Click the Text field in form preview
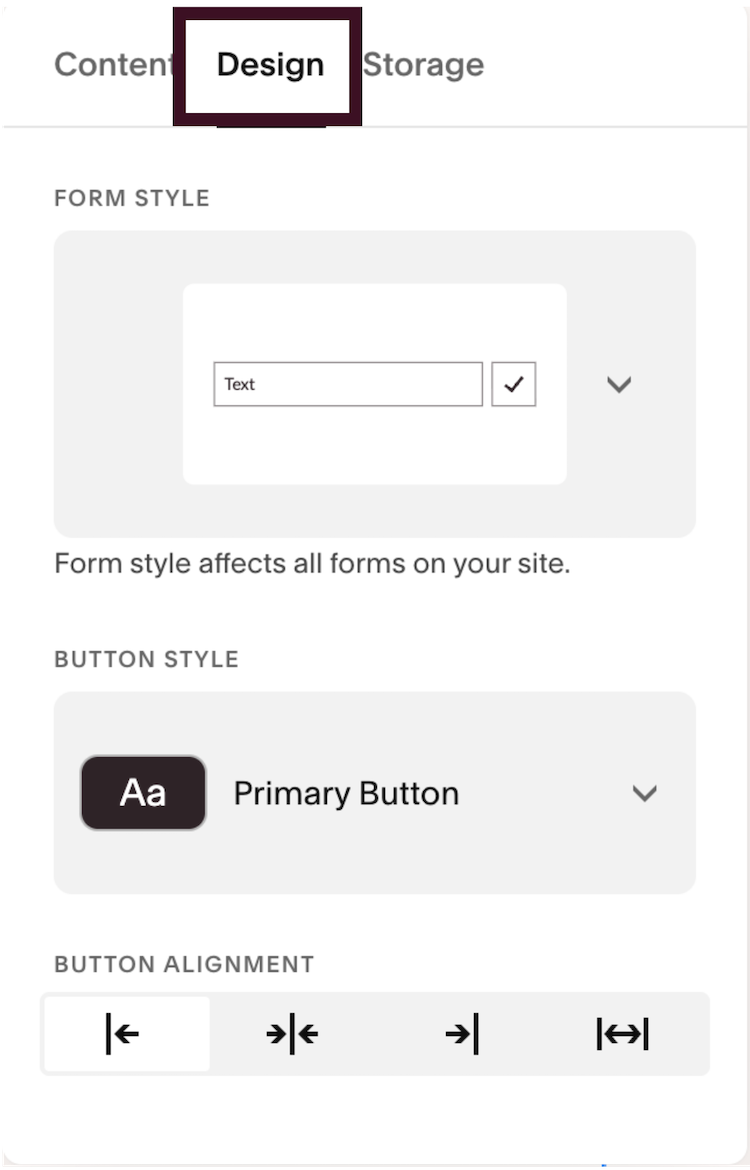 point(348,384)
